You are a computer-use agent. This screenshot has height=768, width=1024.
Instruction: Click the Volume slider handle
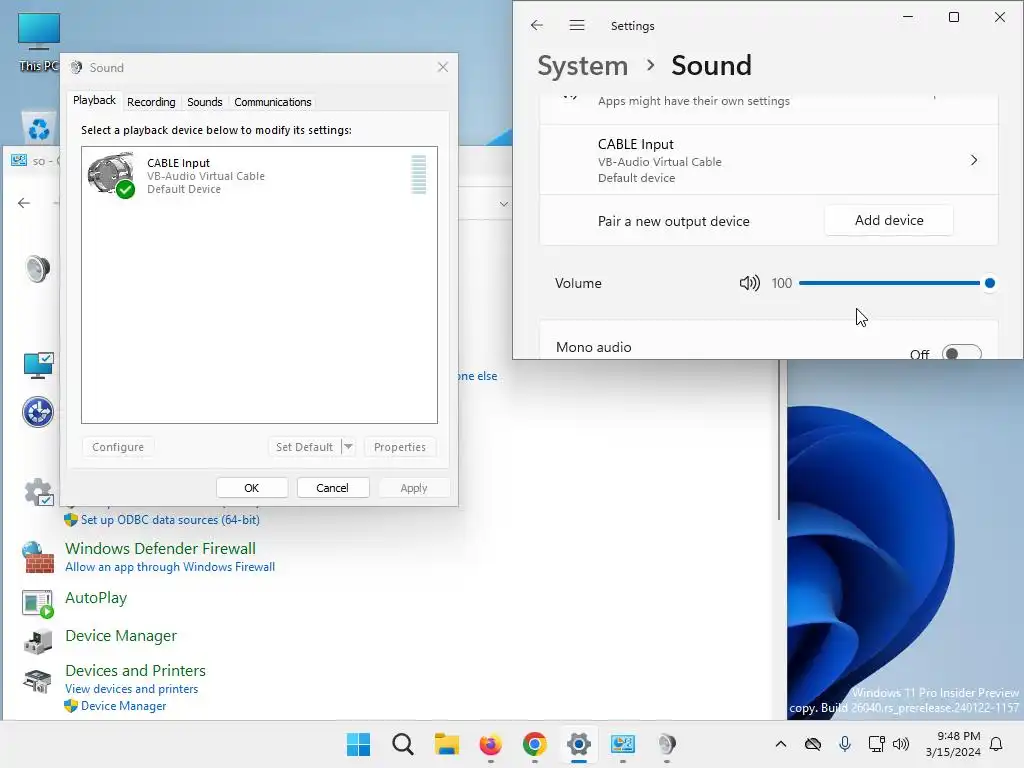pyautogui.click(x=989, y=283)
